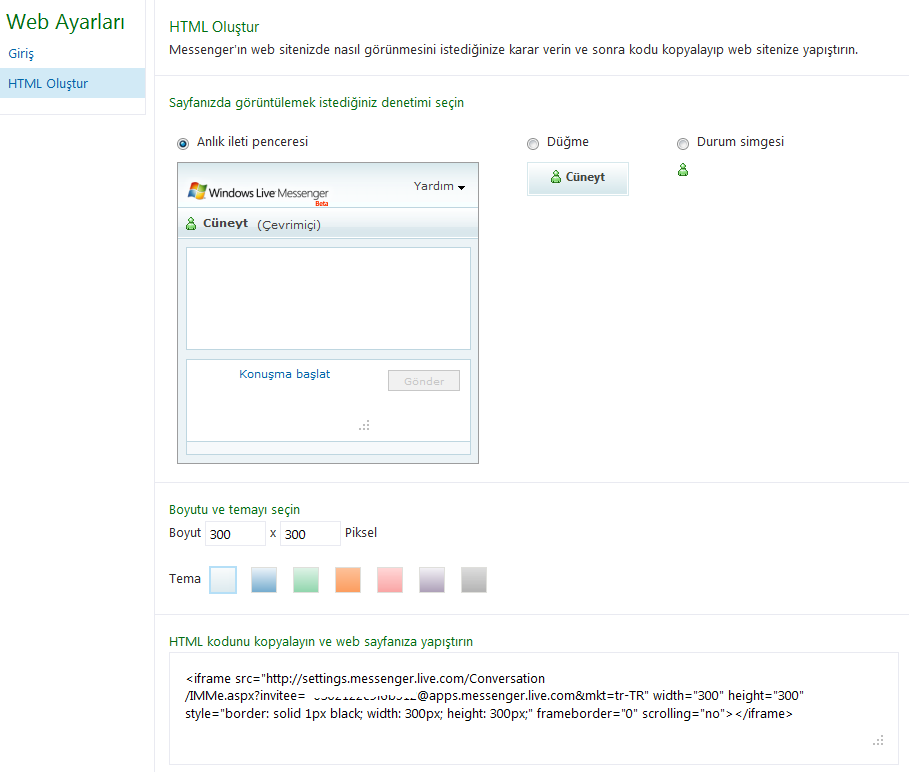Click the (Çevrimiçi) status text
Image resolution: width=909 pixels, height=772 pixels.
pyautogui.click(x=289, y=225)
